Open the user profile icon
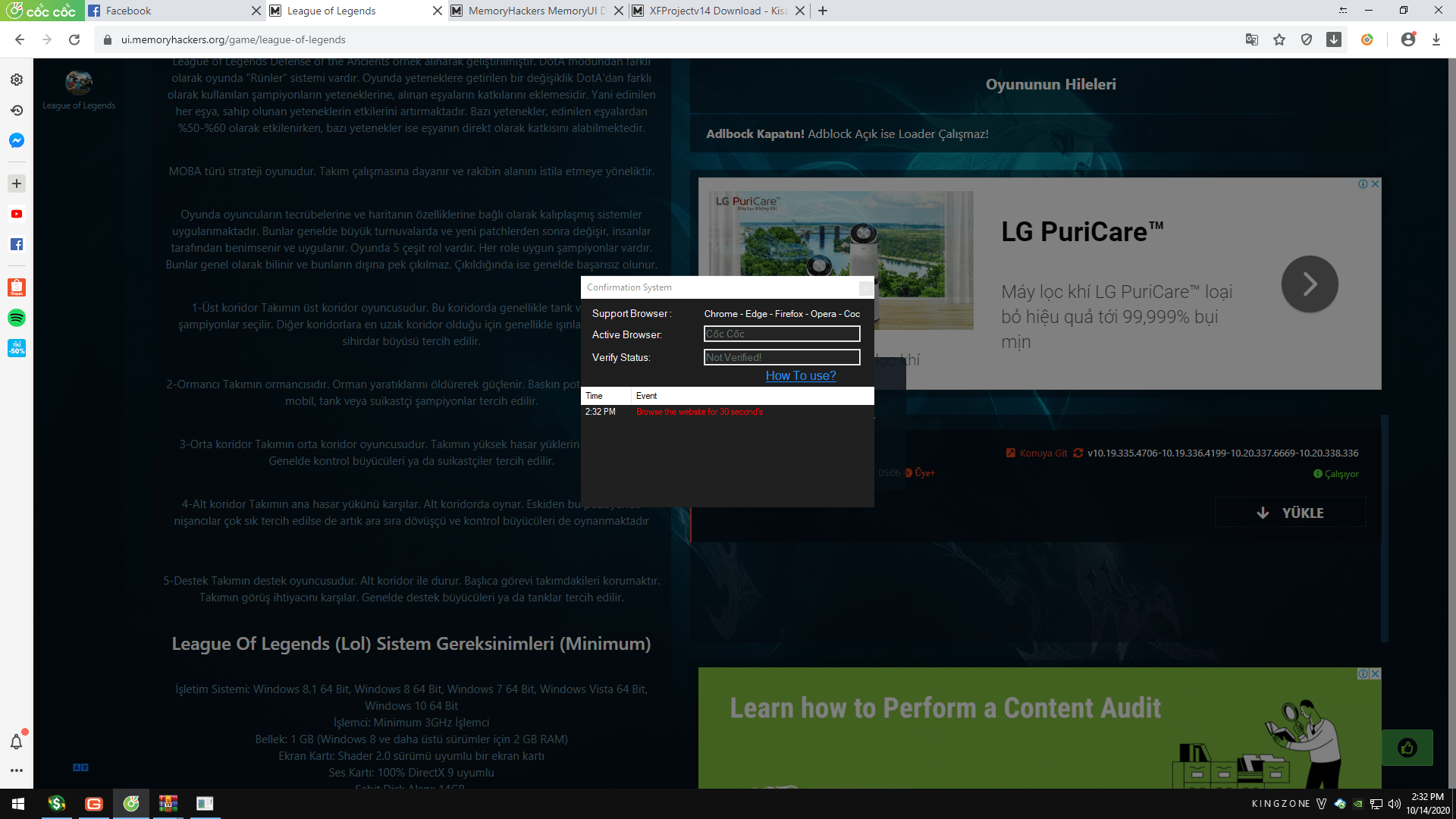 coord(1408,39)
